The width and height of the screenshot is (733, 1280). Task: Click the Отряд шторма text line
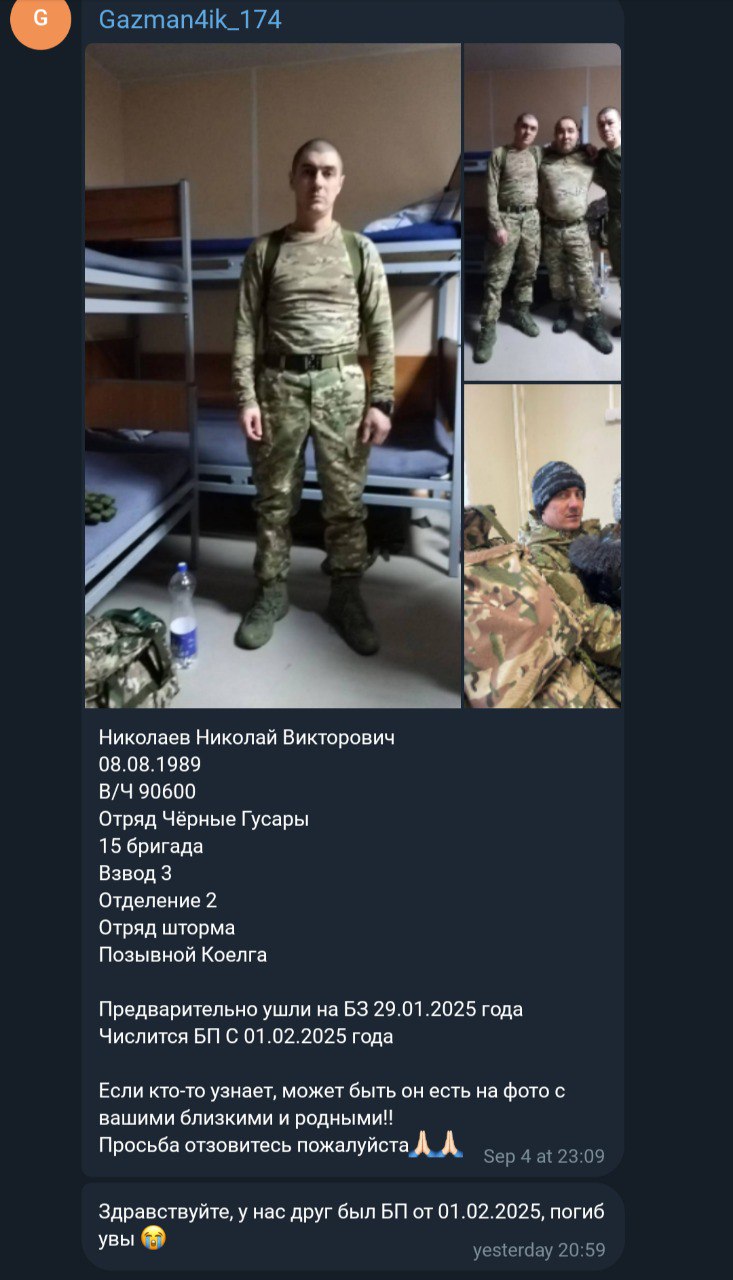[167, 927]
